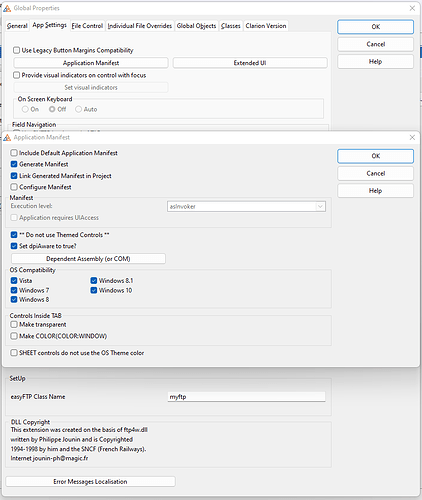Click the easyFTP Class Name input field
The image size is (422, 500).
pyautogui.click(x=246, y=397)
